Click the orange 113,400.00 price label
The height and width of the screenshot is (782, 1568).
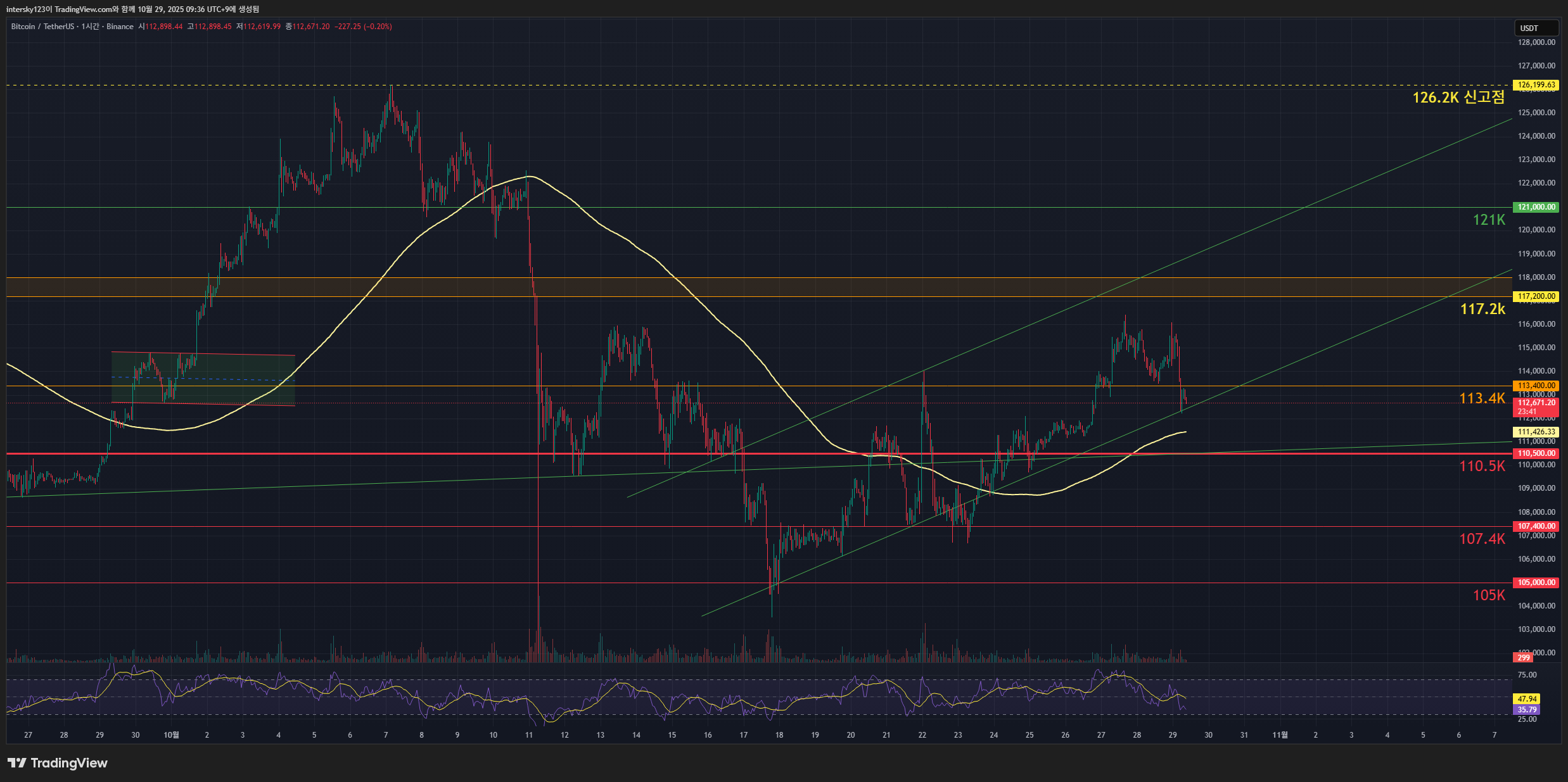coord(1536,386)
